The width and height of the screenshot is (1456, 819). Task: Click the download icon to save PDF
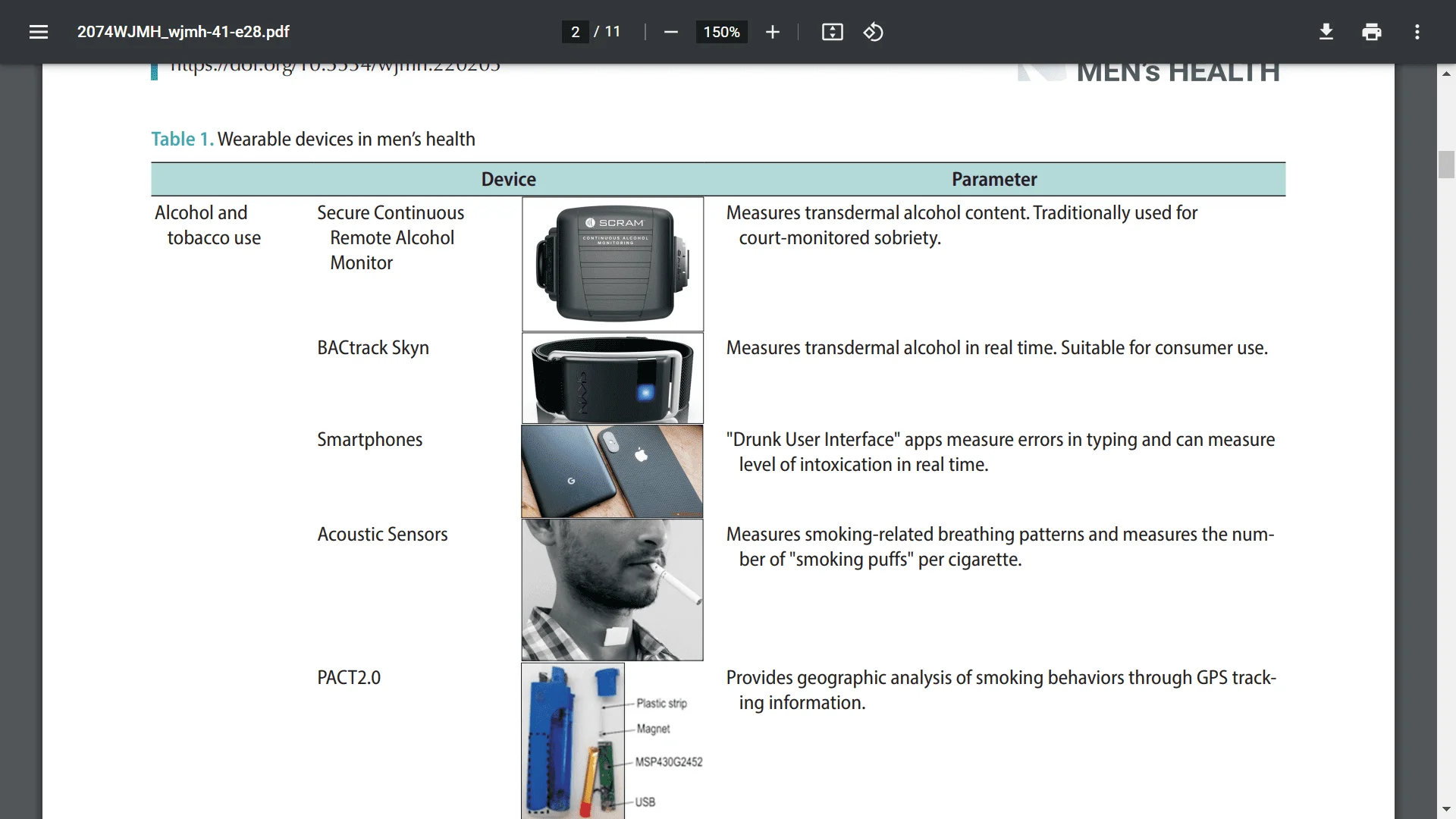pyautogui.click(x=1325, y=32)
